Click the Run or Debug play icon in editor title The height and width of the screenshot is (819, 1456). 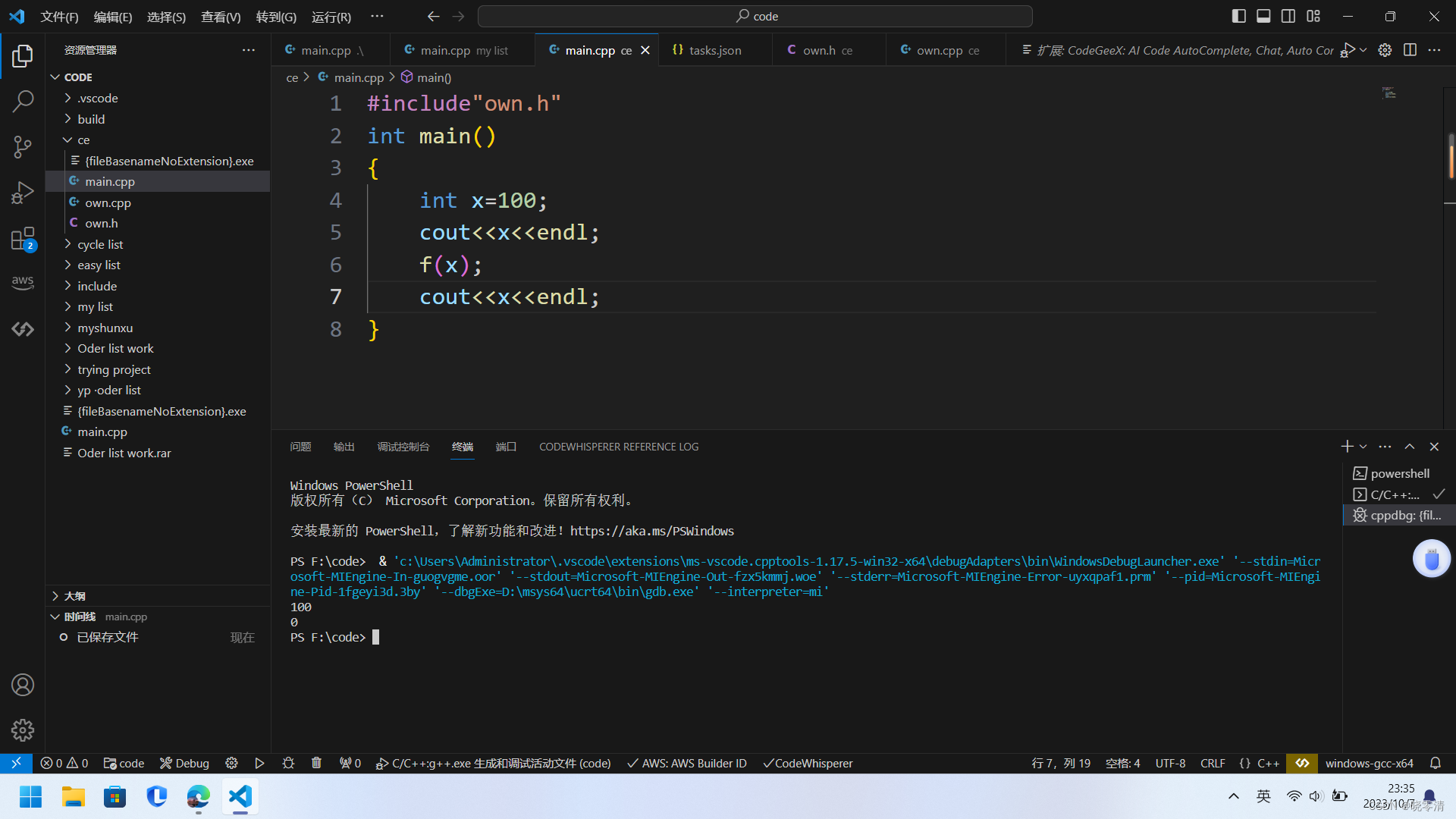pyautogui.click(x=1348, y=50)
